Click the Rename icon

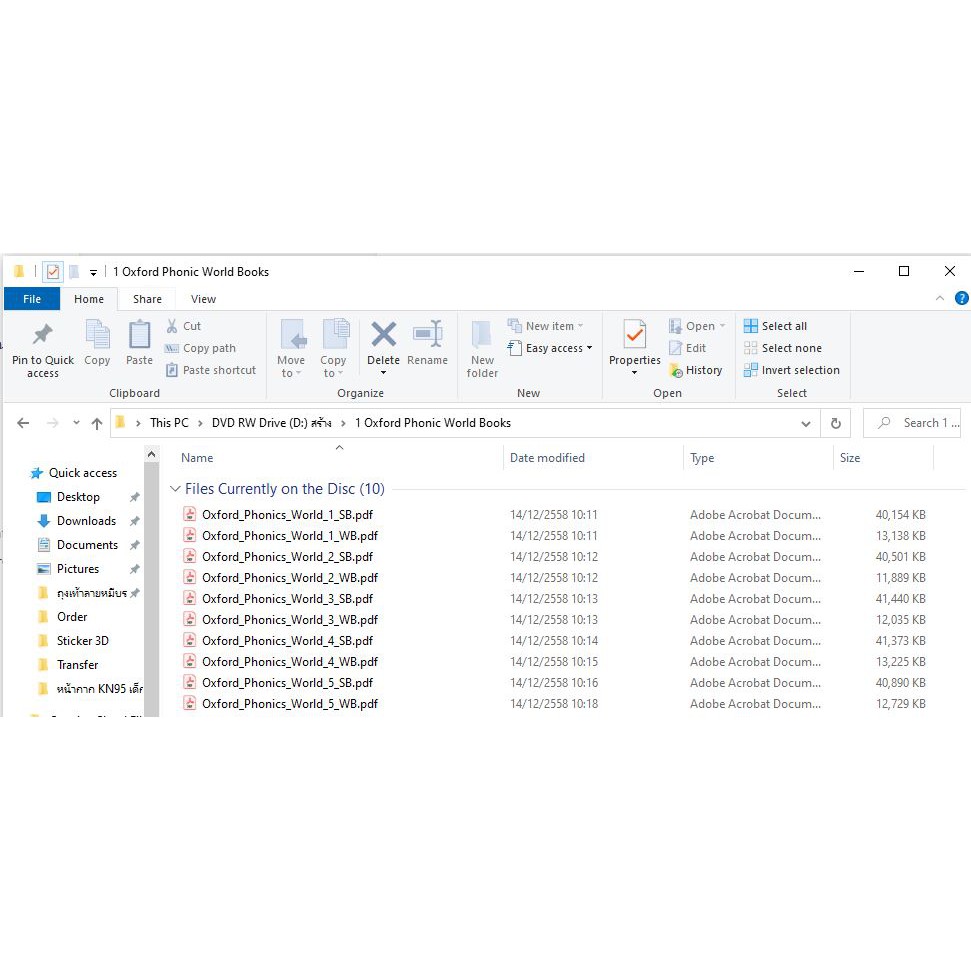pyautogui.click(x=427, y=334)
